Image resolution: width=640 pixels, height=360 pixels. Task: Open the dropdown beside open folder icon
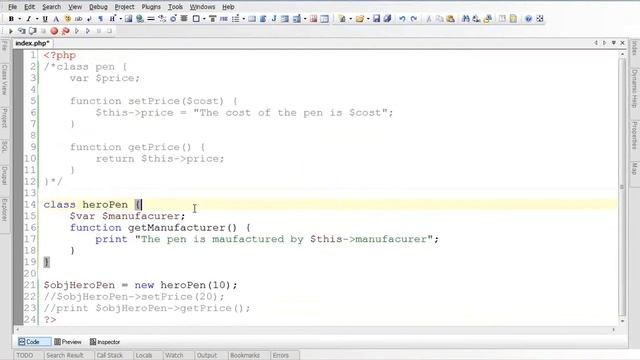[x=368, y=19]
